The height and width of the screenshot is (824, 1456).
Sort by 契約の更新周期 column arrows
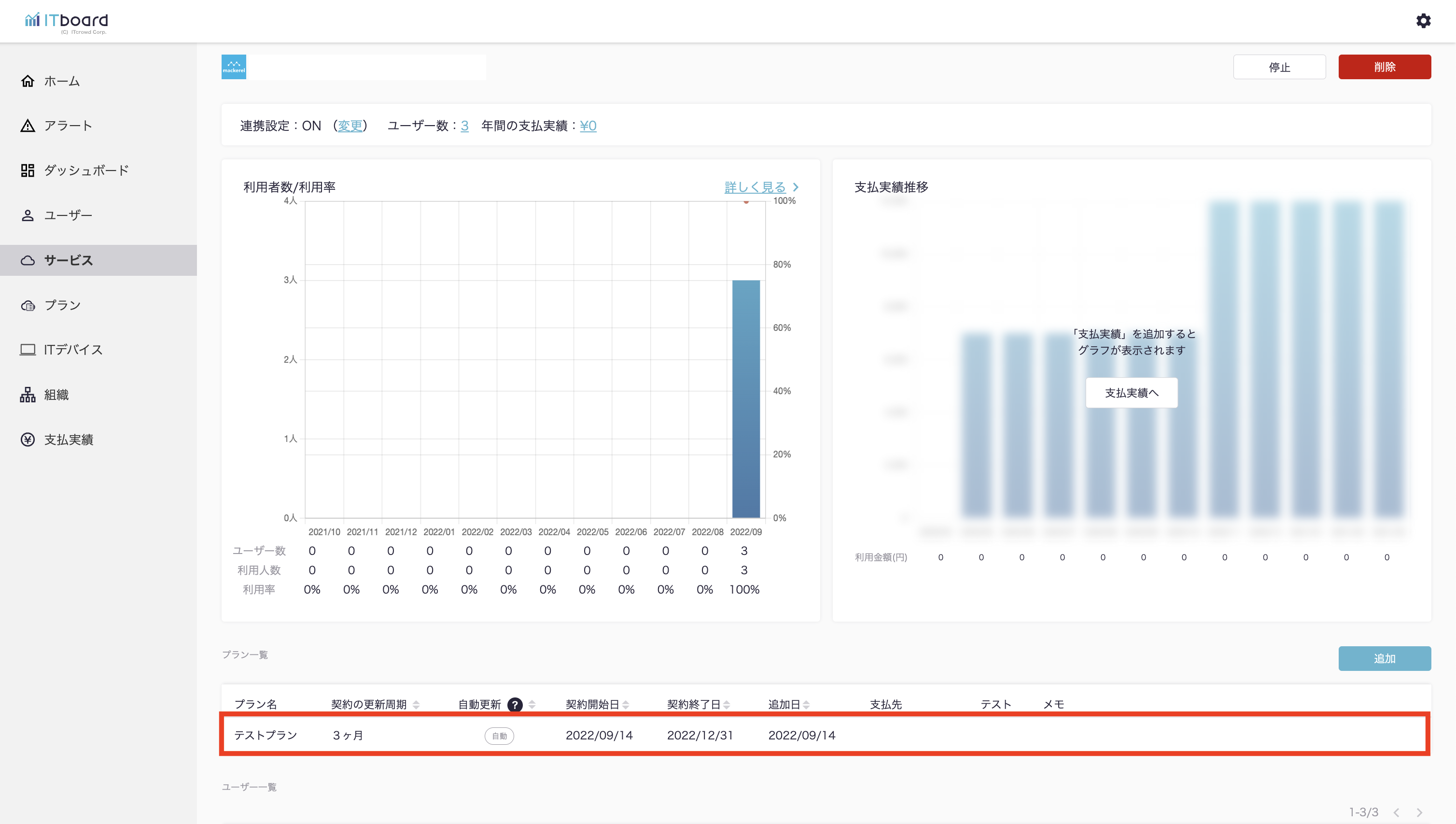point(416,705)
